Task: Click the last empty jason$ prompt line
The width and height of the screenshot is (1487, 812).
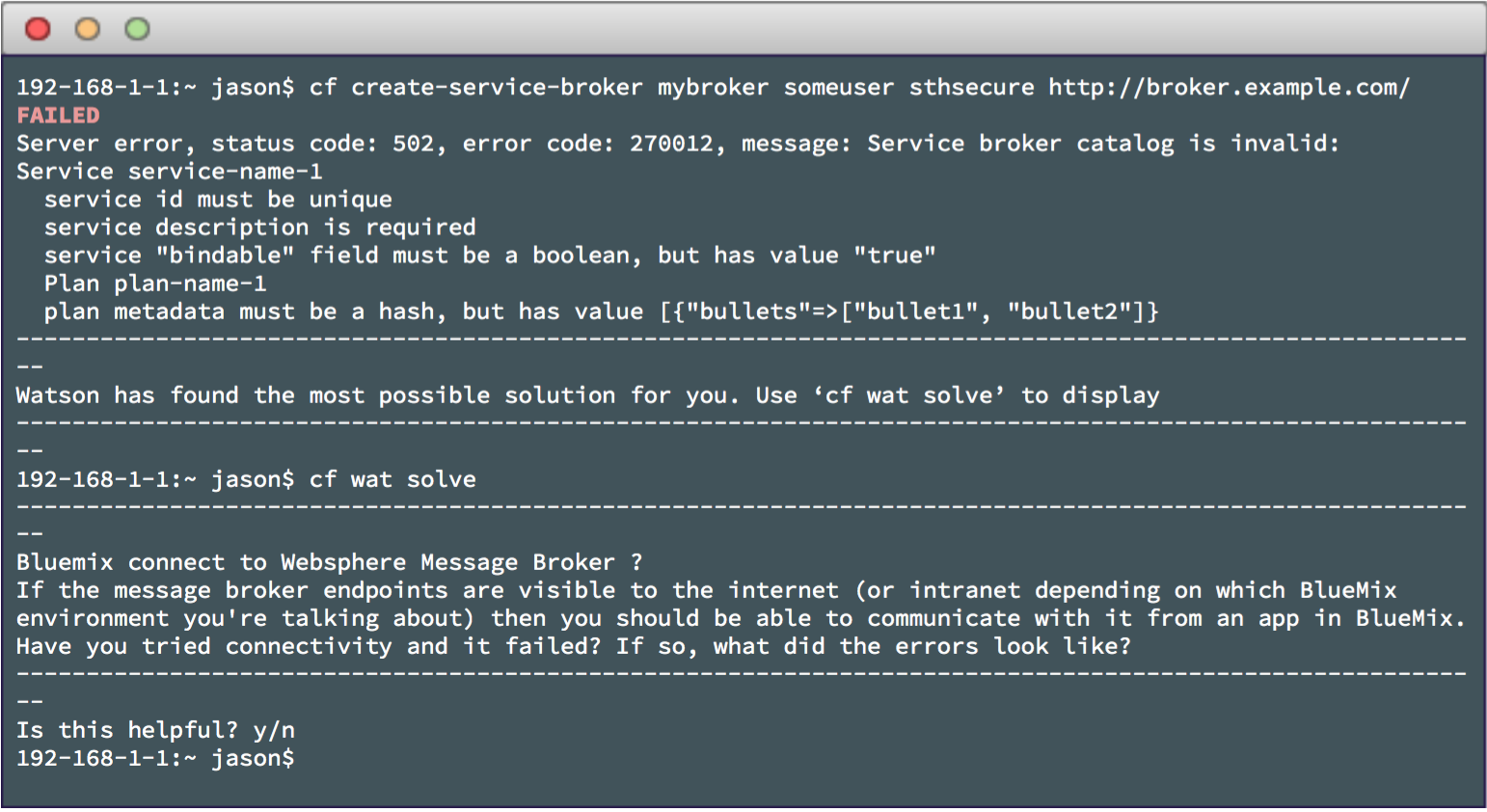Action: pos(155,757)
